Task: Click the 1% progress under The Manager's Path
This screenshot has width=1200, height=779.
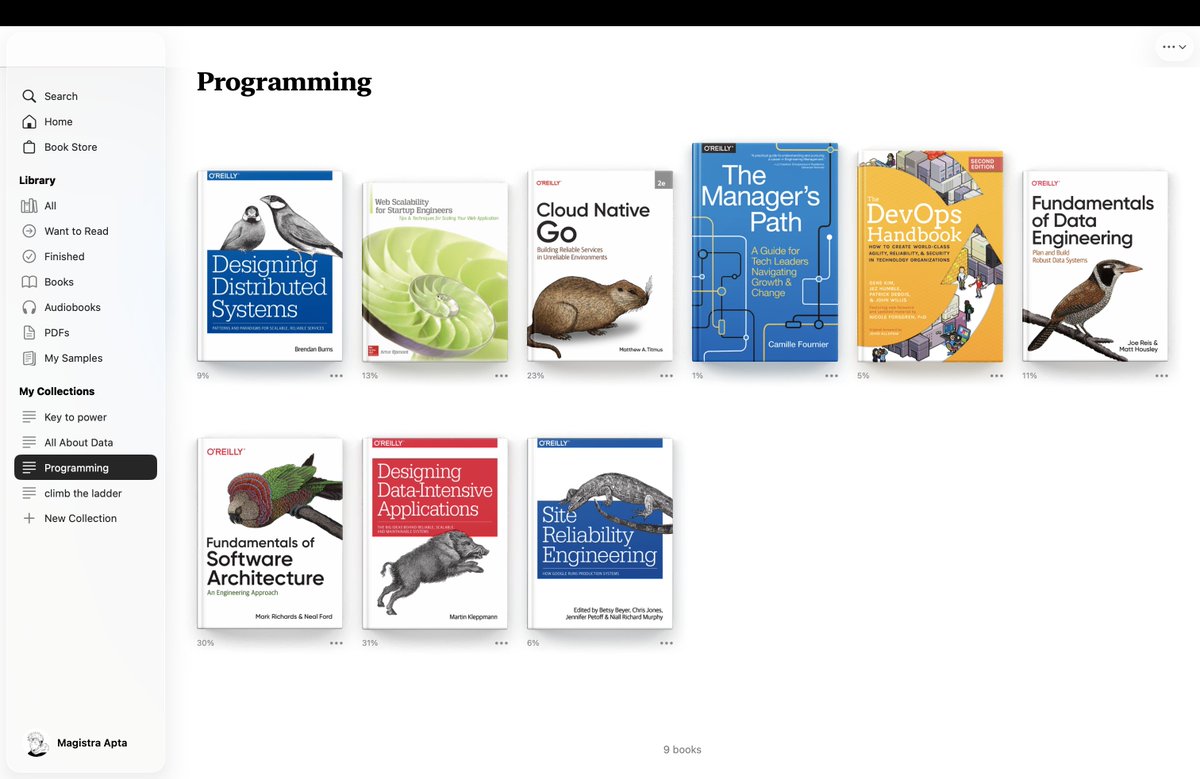Action: pos(698,376)
